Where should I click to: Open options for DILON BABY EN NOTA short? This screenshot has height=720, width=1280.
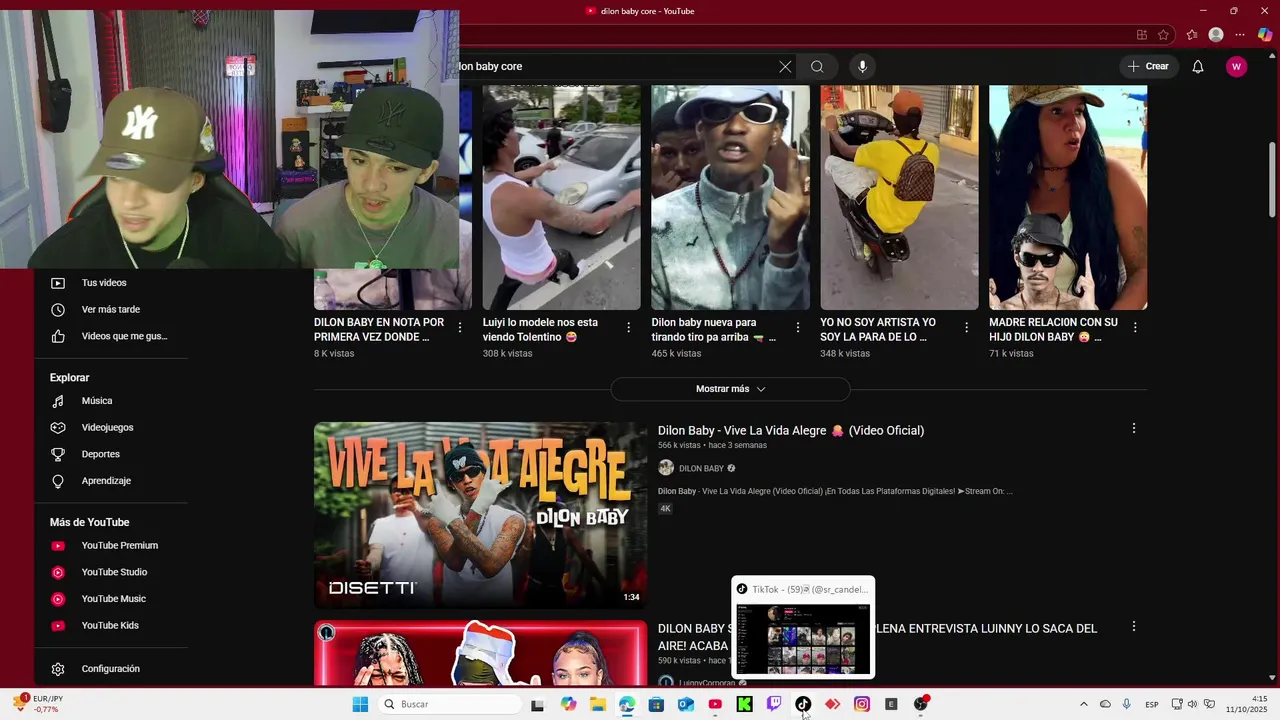click(x=460, y=328)
